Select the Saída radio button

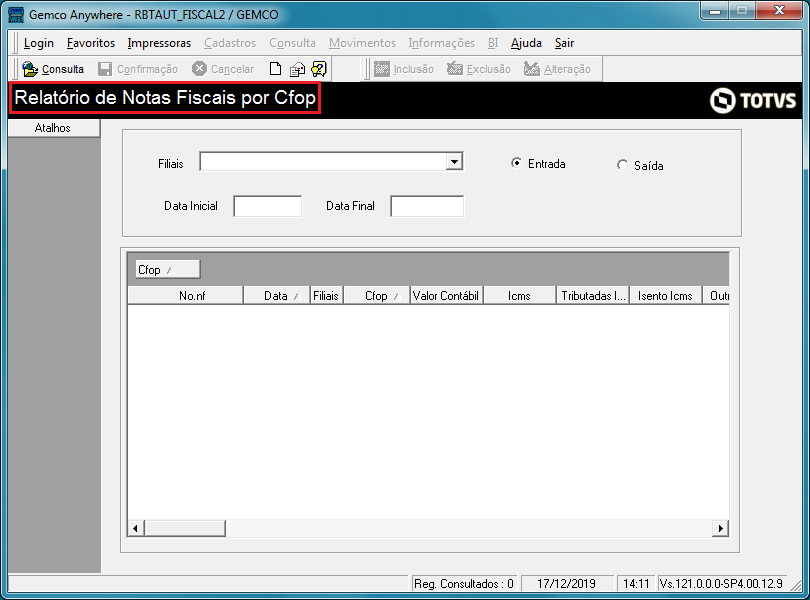[622, 165]
